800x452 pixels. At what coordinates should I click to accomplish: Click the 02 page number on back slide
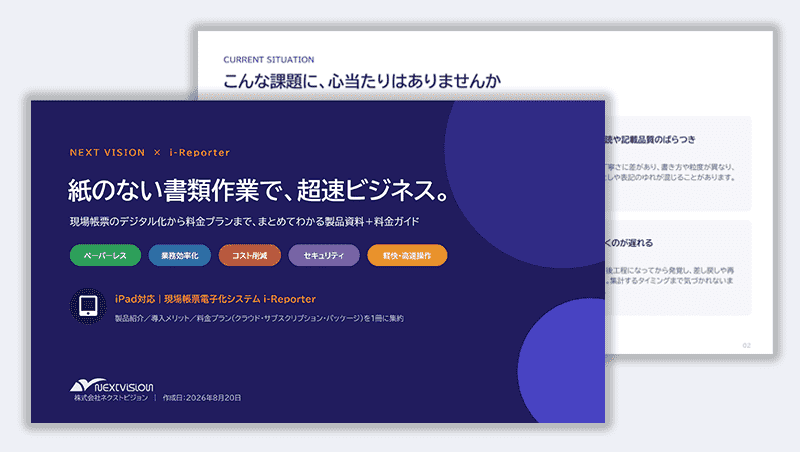coord(746,345)
